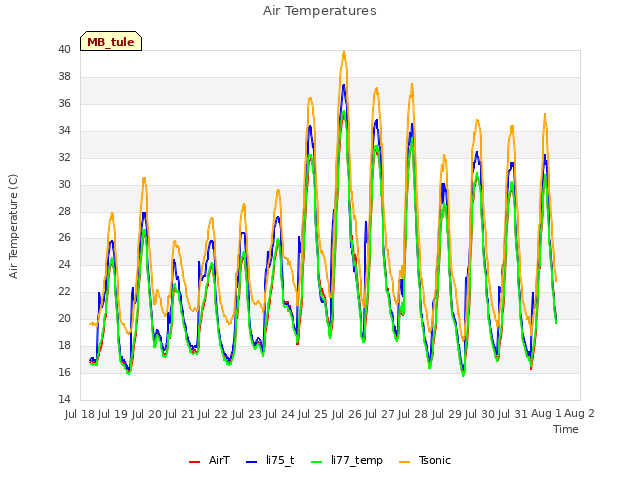Click the Time axis label
The image size is (640, 480).
(566, 429)
